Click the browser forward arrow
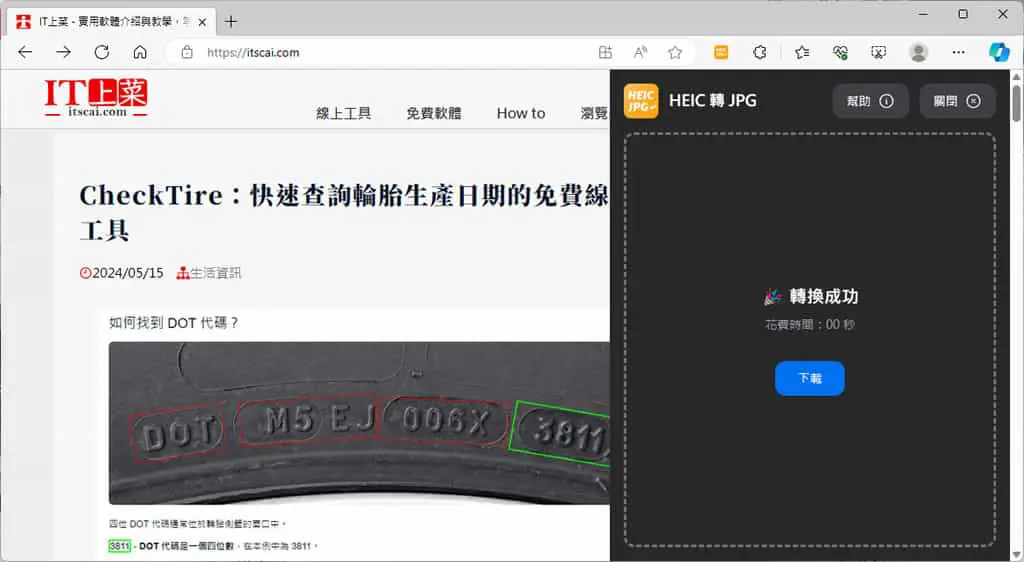This screenshot has width=1024, height=562. tap(63, 52)
